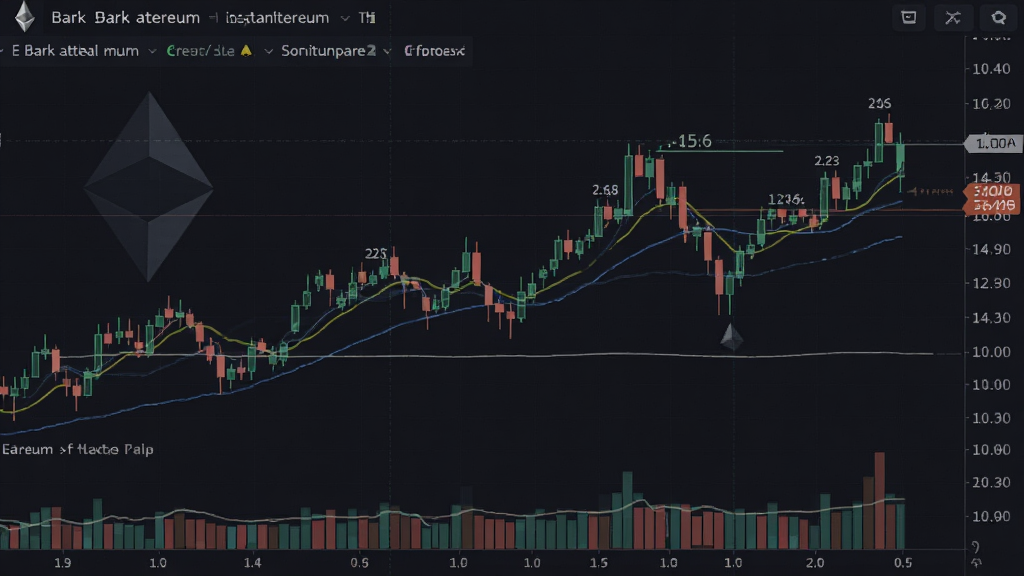Click the -15:6 measurement label on the chart

point(690,141)
